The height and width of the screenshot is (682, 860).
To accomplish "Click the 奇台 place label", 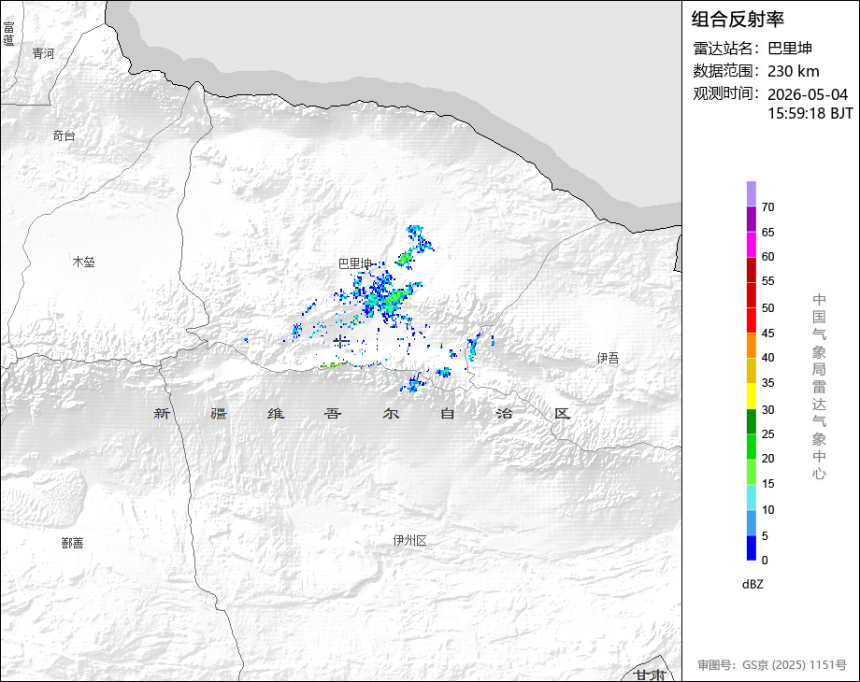I will point(64,136).
